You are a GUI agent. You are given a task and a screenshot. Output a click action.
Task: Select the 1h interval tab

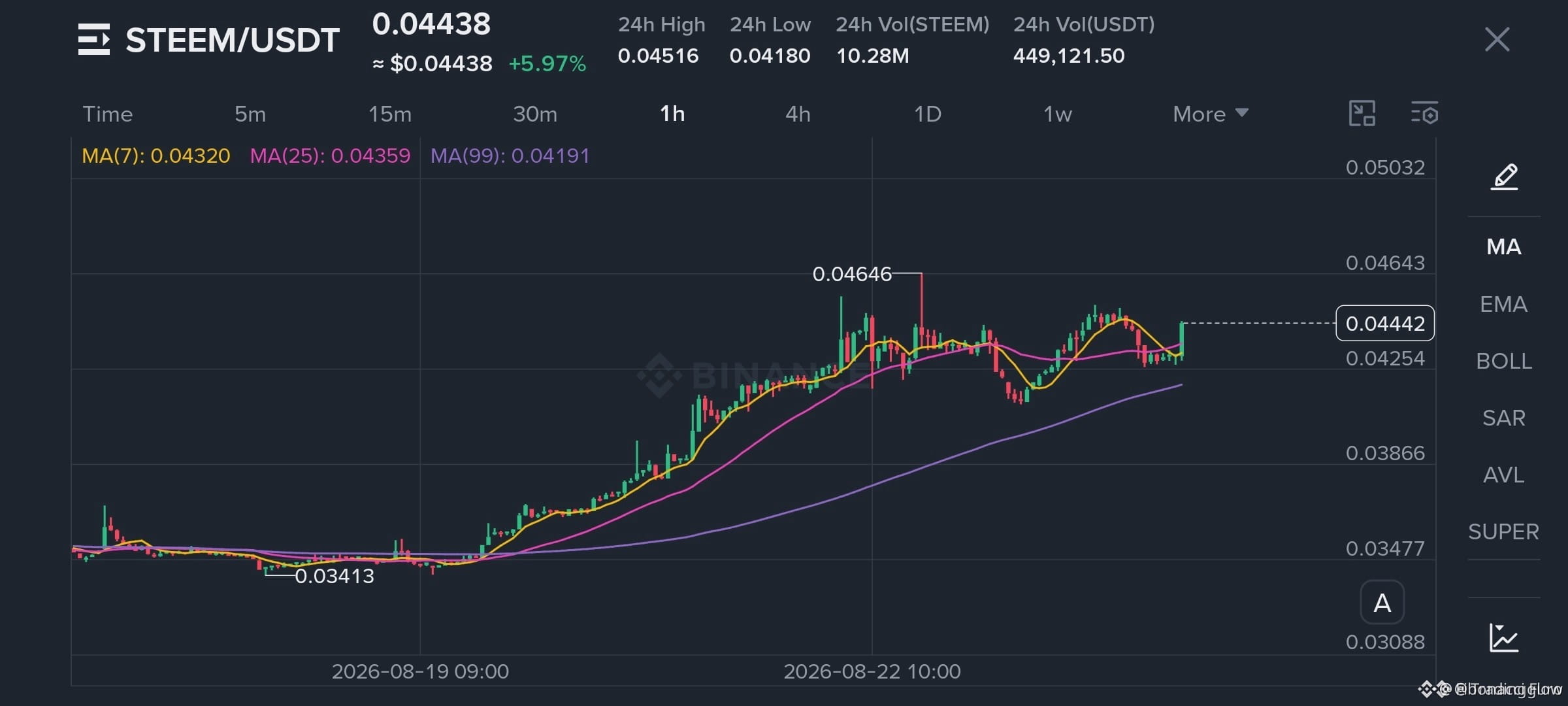[672, 114]
